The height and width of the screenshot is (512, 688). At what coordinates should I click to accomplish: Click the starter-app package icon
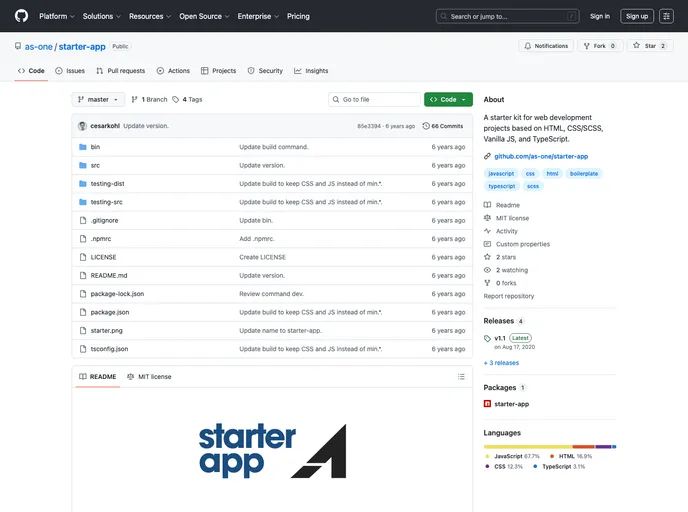487,404
